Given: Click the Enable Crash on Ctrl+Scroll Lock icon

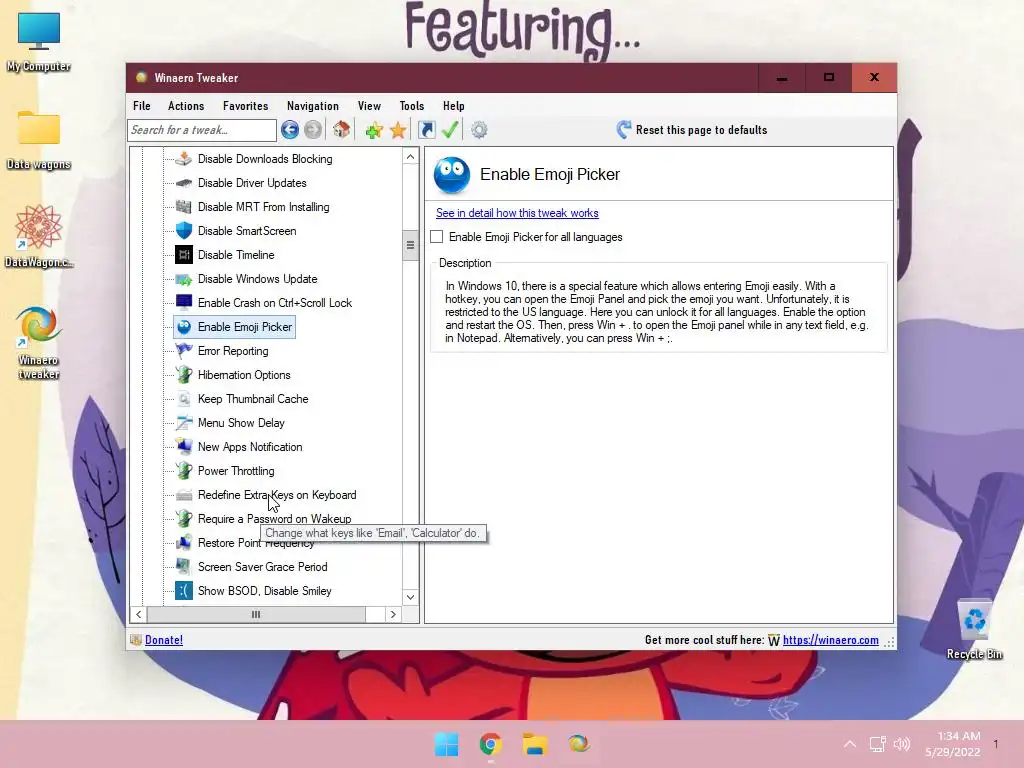Looking at the screenshot, I should click(184, 302).
